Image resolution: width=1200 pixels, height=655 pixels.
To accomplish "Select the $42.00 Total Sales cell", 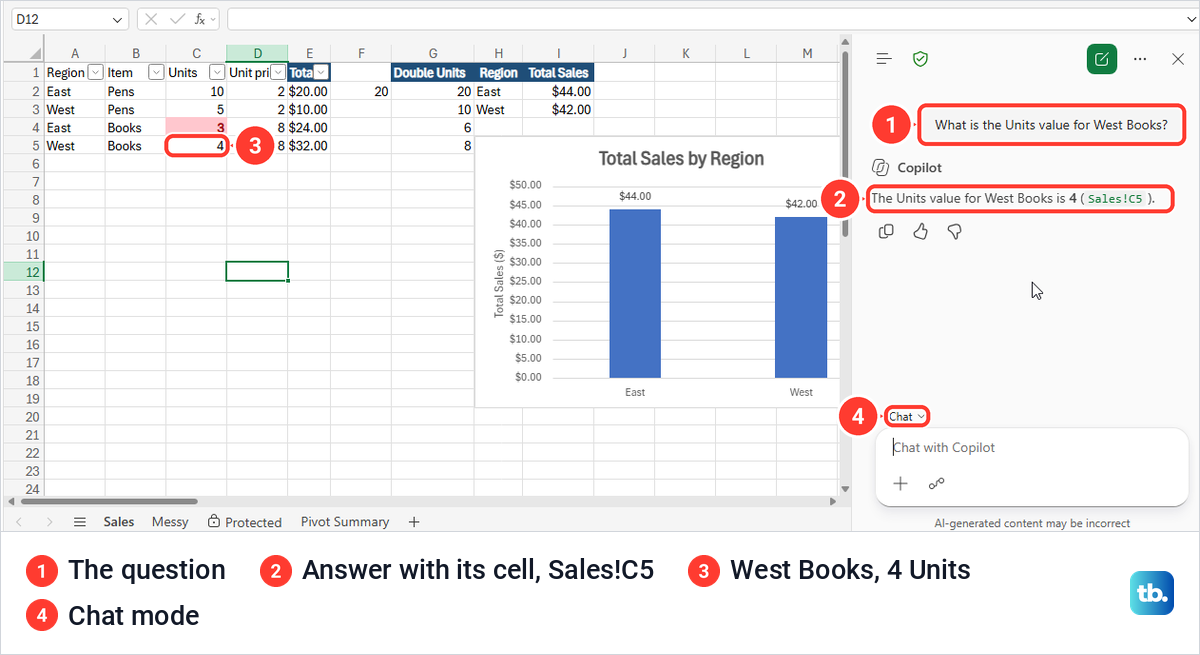I will coord(559,109).
